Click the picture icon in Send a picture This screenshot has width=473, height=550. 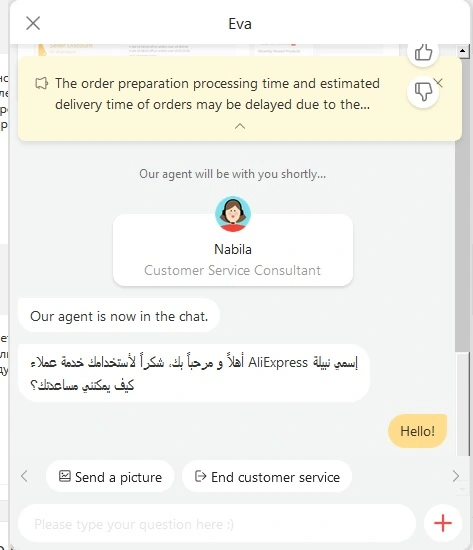65,476
